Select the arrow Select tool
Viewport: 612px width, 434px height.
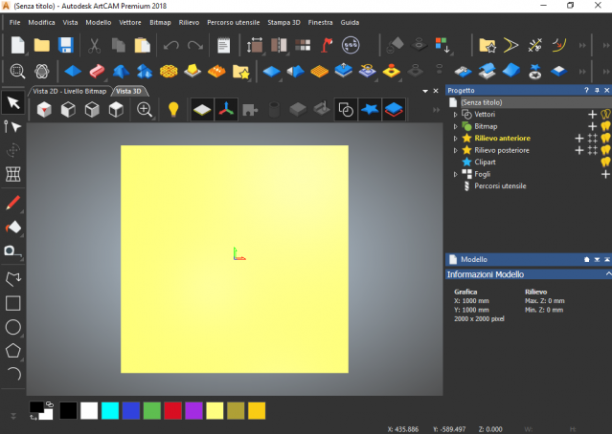click(13, 103)
